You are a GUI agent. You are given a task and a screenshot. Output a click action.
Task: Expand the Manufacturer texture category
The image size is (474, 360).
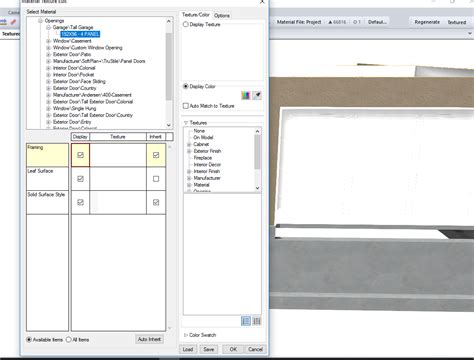coord(189,178)
